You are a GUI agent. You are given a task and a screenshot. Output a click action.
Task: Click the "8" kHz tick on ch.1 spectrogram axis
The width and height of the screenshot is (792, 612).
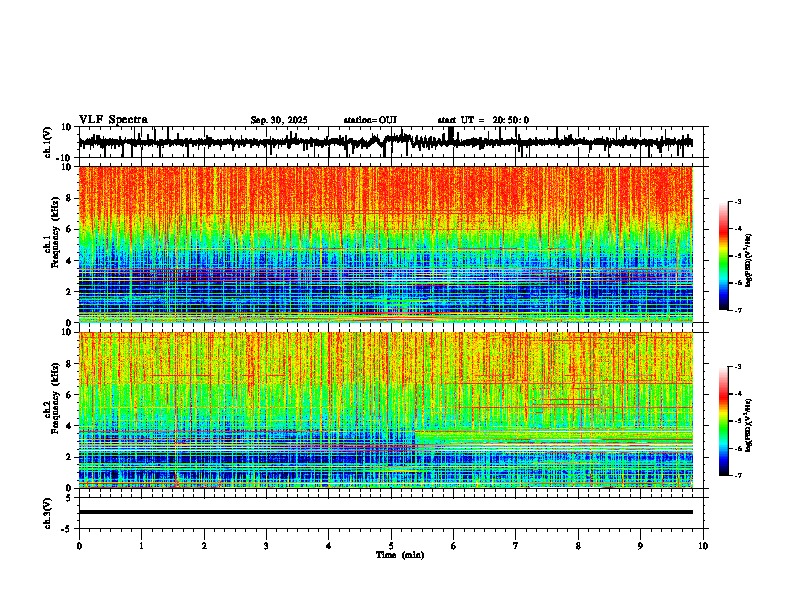pos(70,198)
